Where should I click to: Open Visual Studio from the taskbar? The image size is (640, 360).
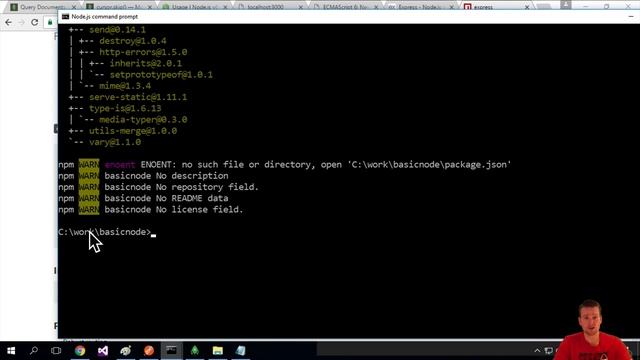103,351
